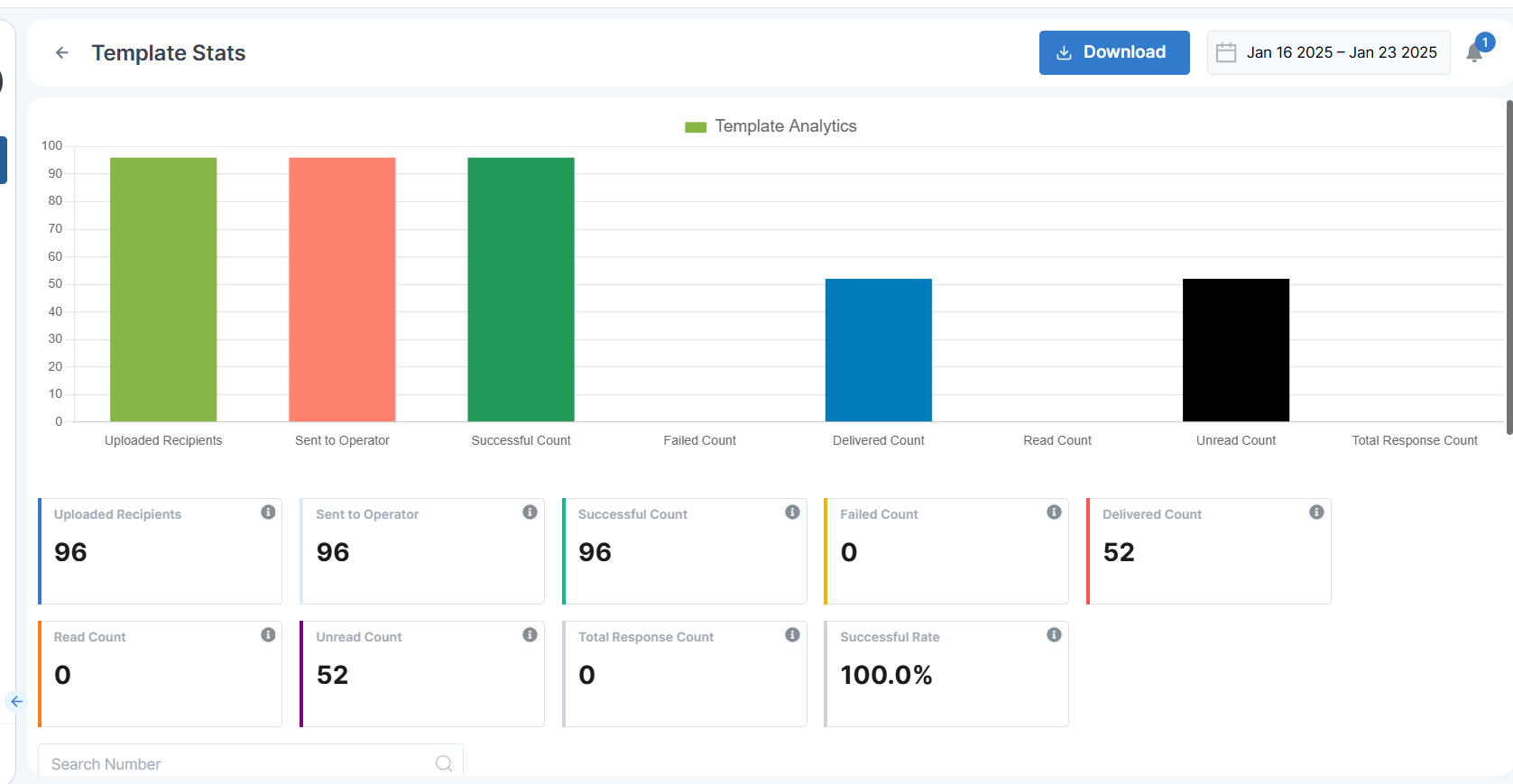This screenshot has width=1513, height=784.
Task: Click the Download button
Action: point(1114,52)
